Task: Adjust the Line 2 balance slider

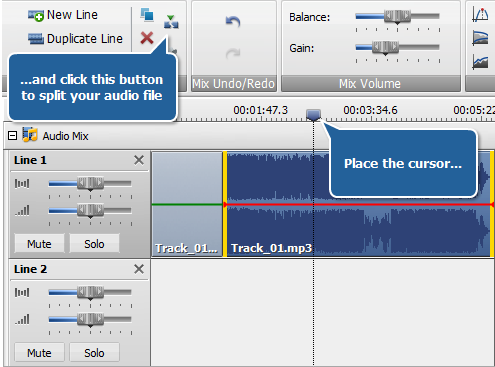Action: coord(90,292)
